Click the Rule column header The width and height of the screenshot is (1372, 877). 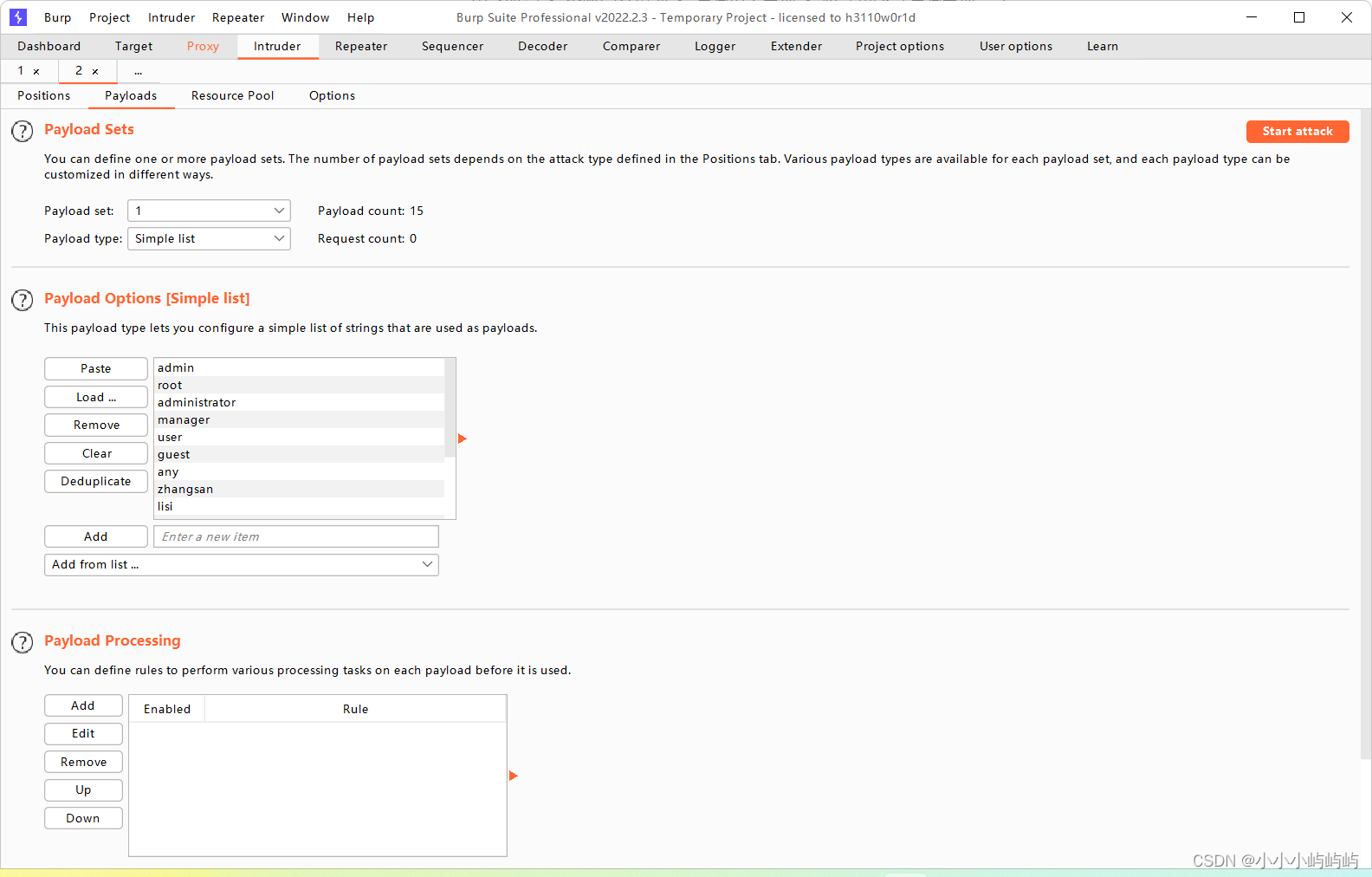tap(355, 709)
